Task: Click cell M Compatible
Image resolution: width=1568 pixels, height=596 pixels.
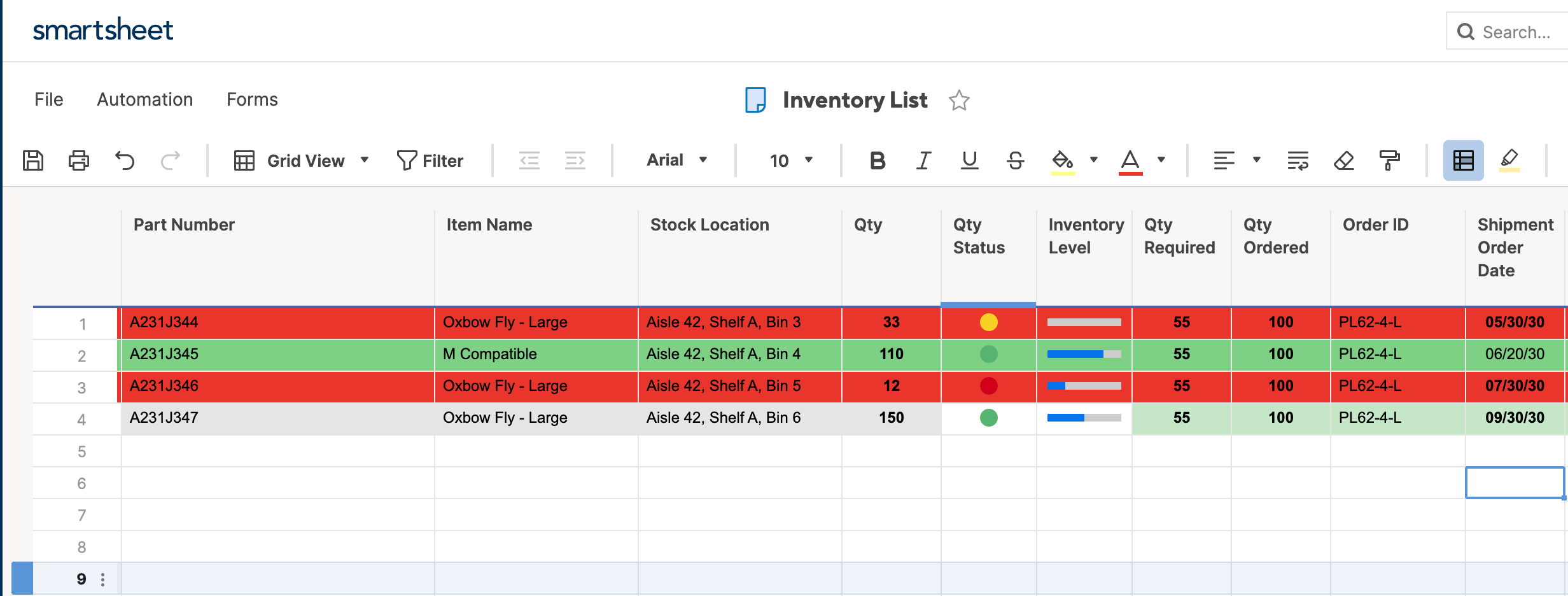Action: (x=536, y=355)
